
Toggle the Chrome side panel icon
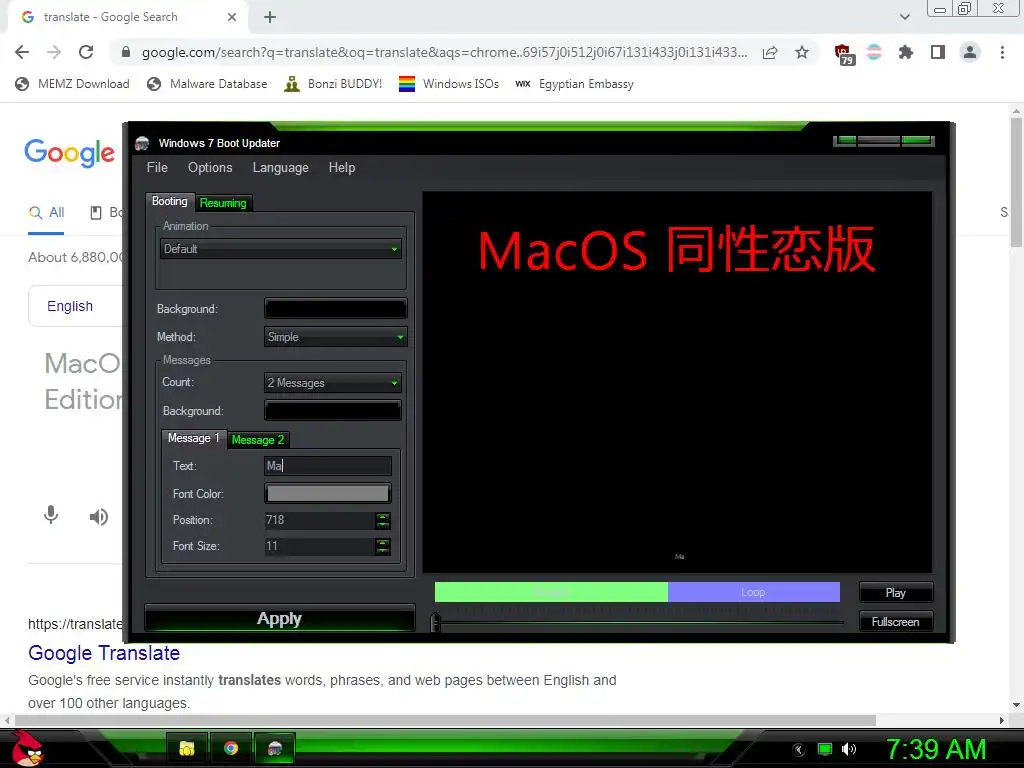click(x=938, y=52)
